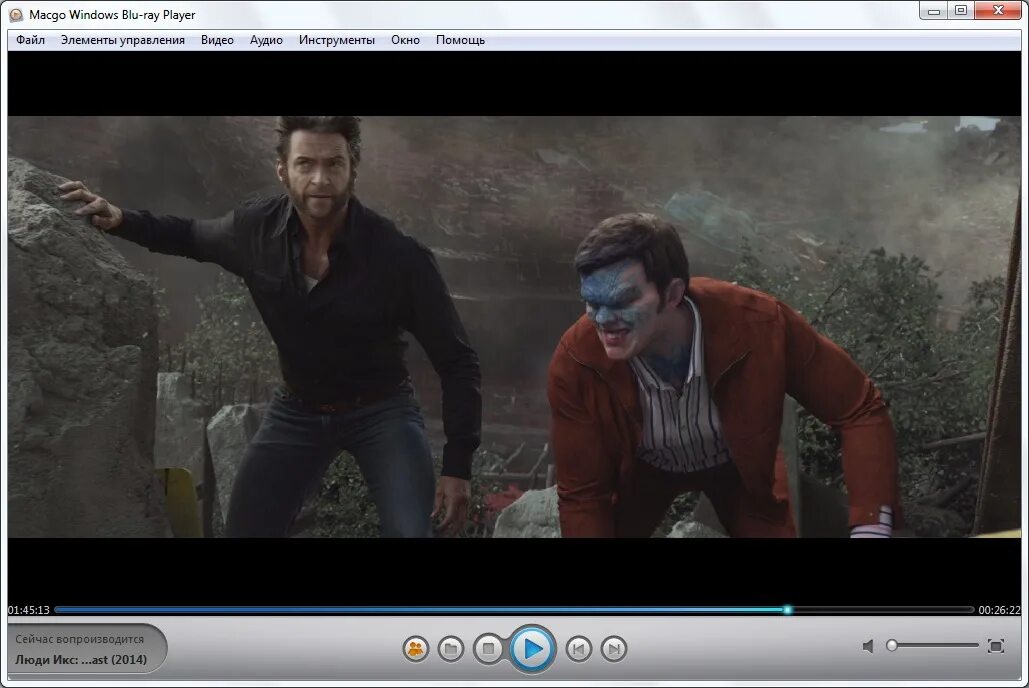Click the elapsed time 01:45:13
Screen dimensions: 1029x688
tap(29, 610)
